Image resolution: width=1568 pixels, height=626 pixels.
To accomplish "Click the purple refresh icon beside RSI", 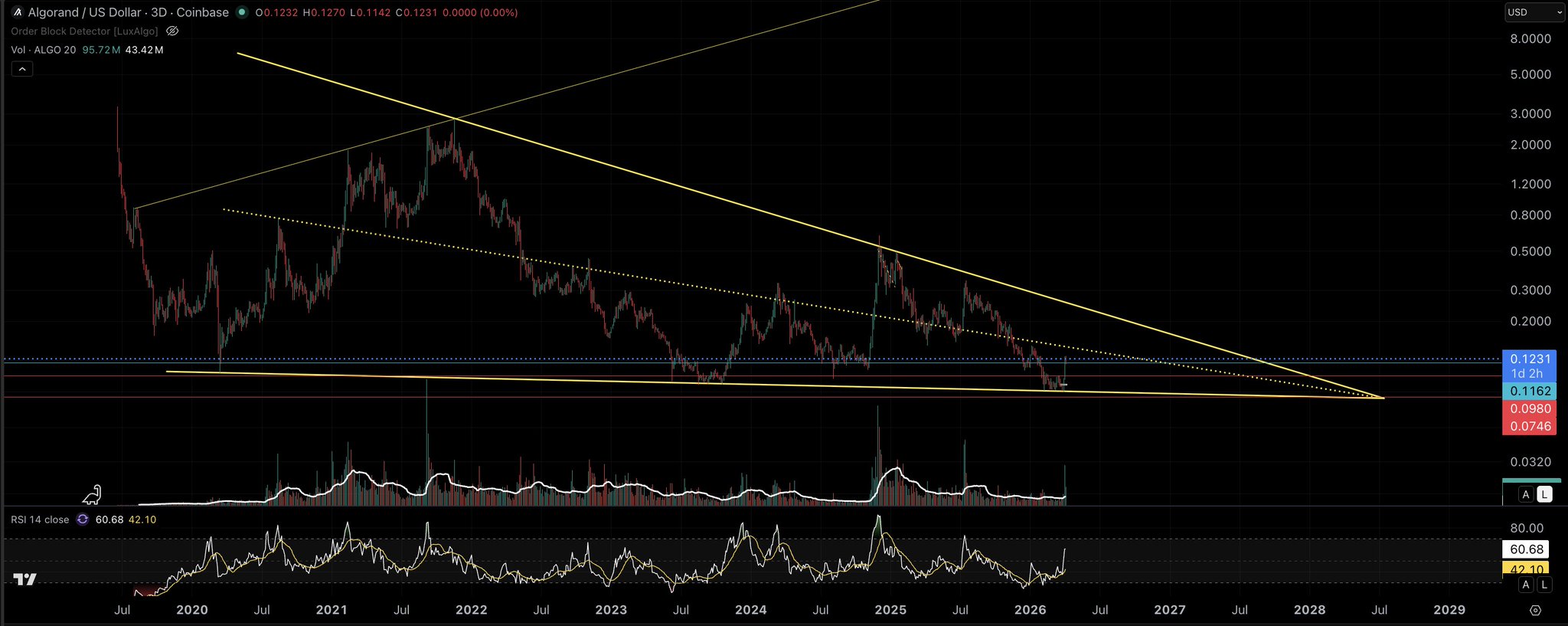I will (83, 519).
